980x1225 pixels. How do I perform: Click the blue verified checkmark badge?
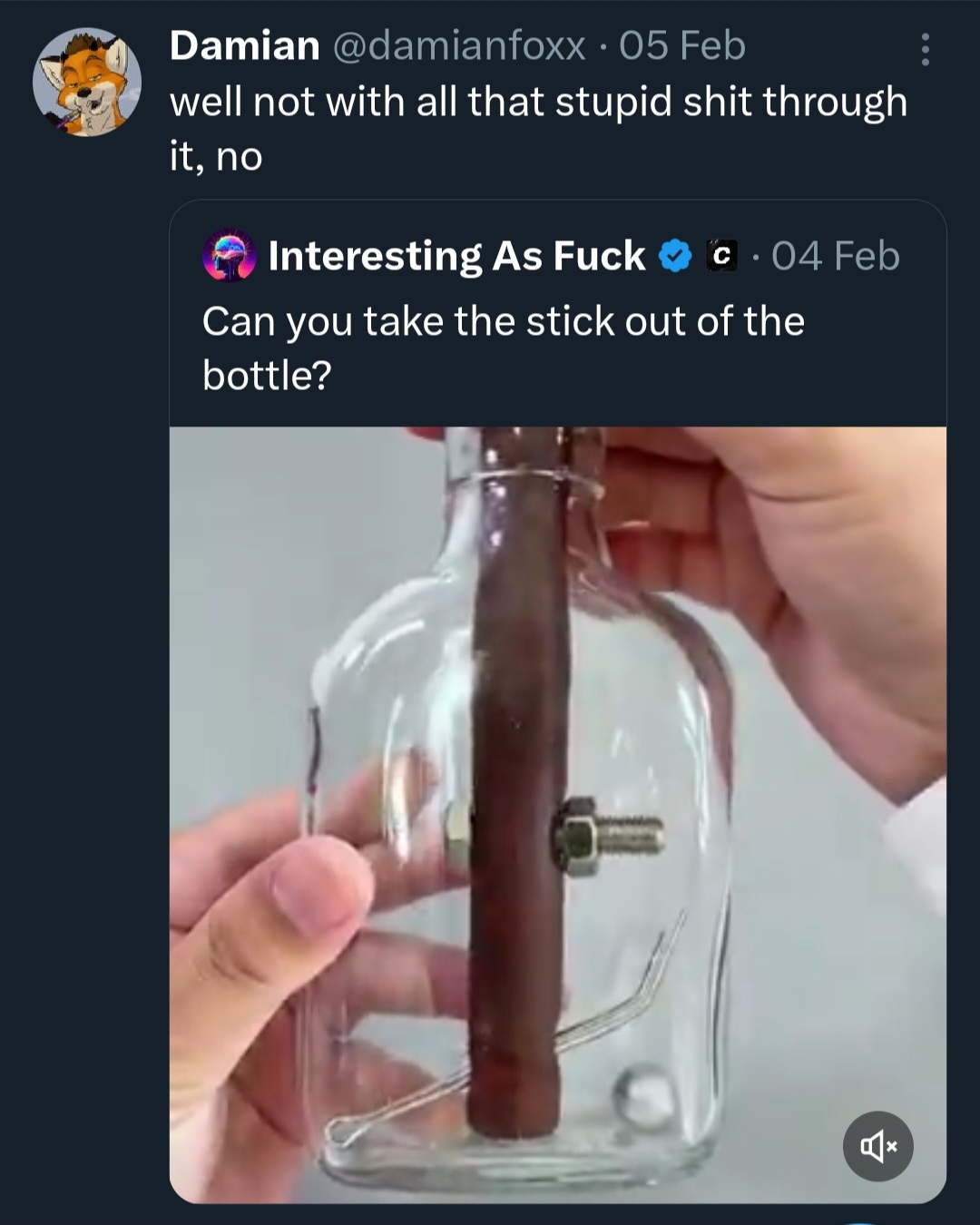[673, 257]
